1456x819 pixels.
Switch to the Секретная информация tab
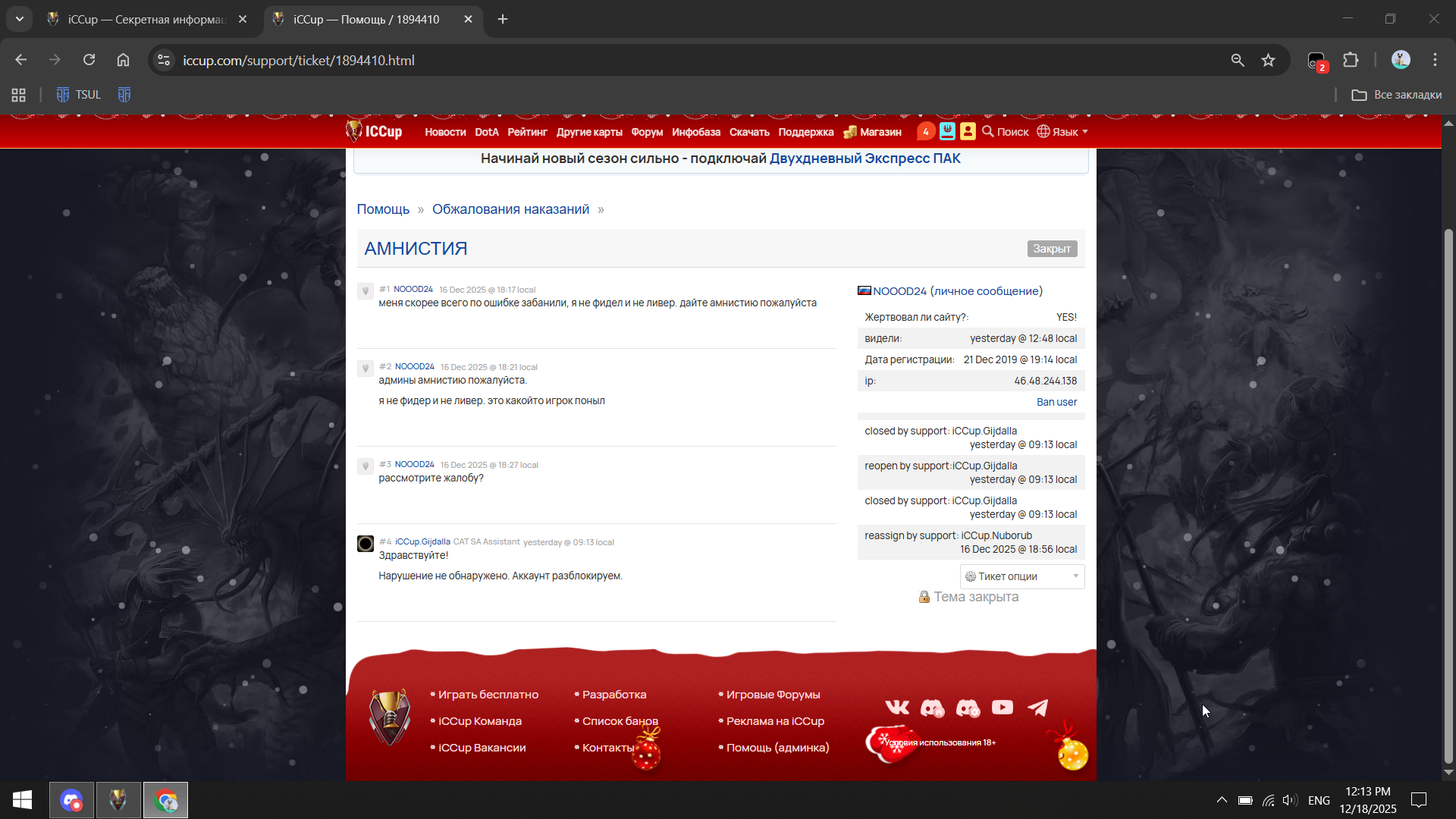(146, 20)
